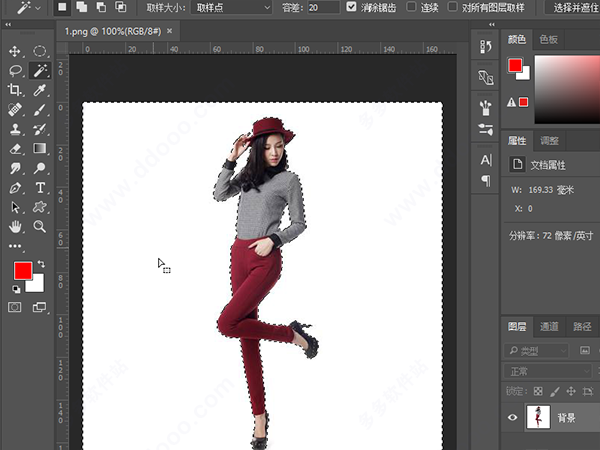This screenshot has width=600, height=450.
Task: Switch to the 路径 paths tab
Action: tap(582, 326)
